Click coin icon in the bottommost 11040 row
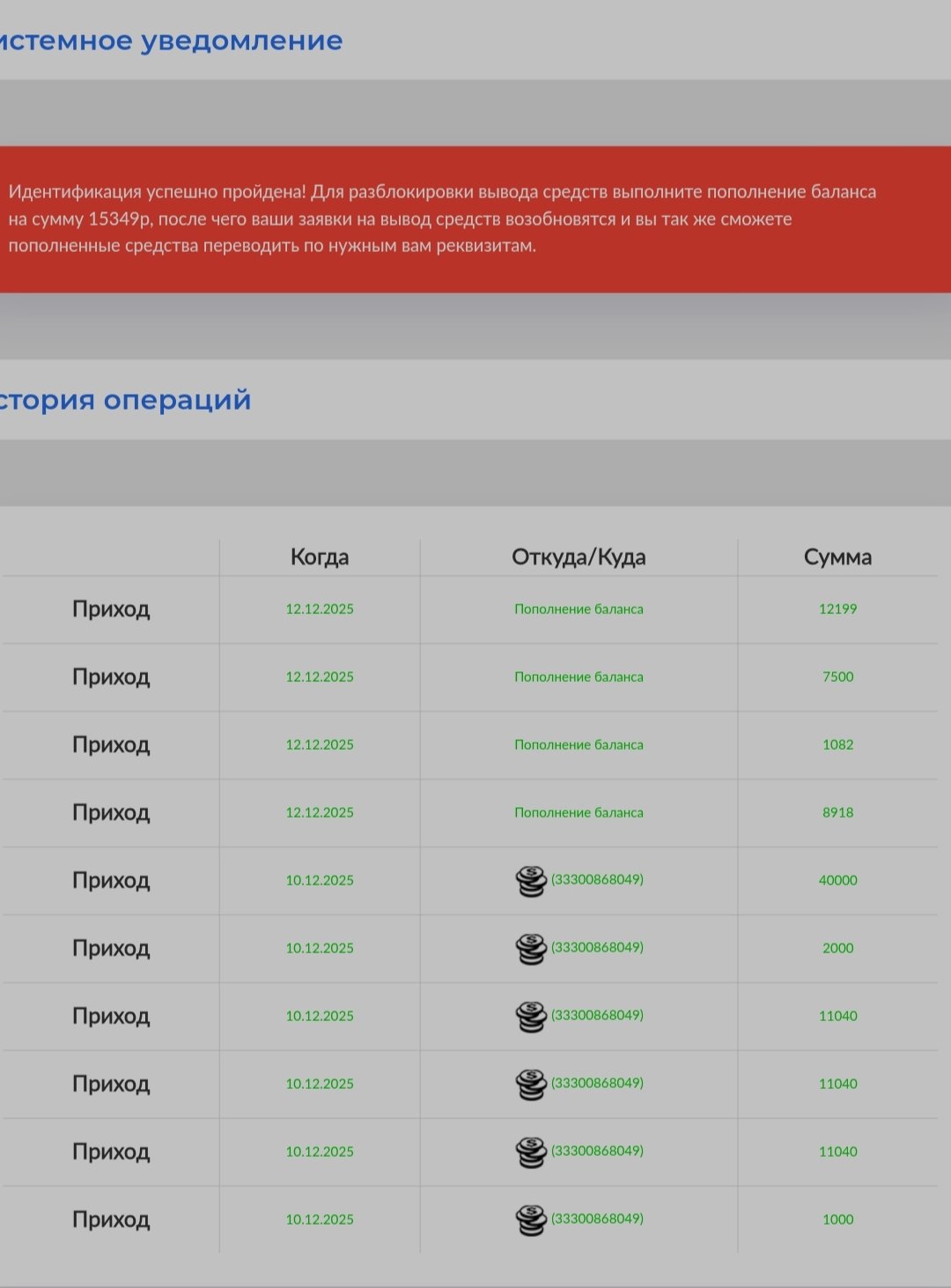951x1288 pixels. pos(531,1152)
